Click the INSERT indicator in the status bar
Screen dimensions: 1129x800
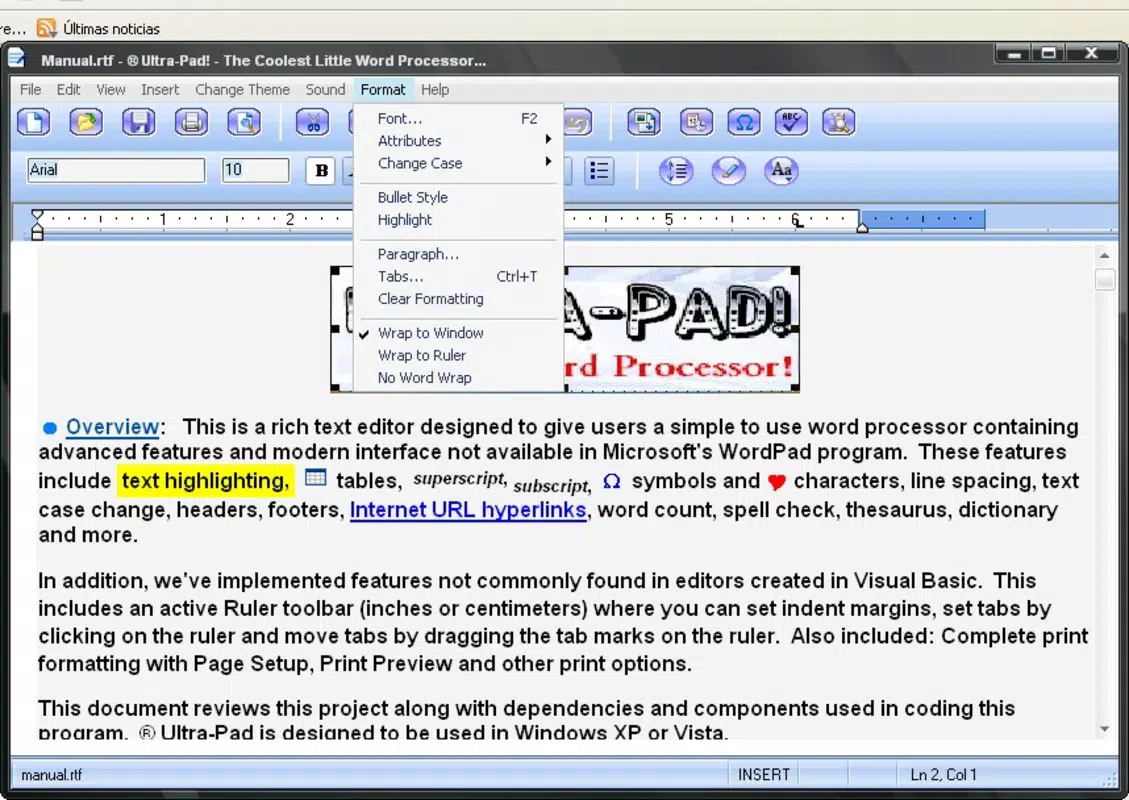(764, 775)
